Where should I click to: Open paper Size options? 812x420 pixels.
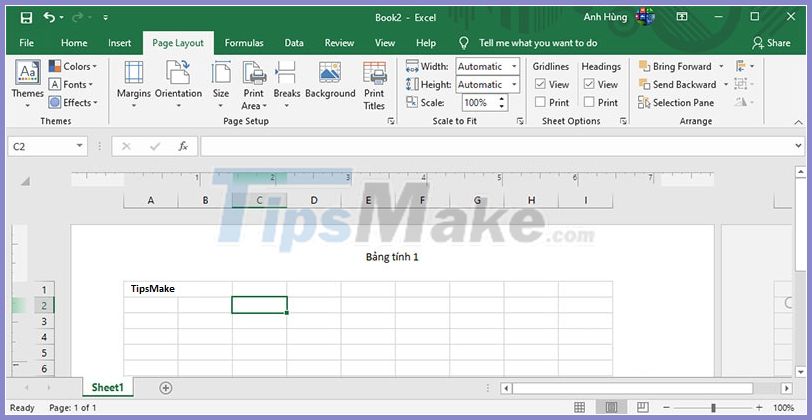[221, 85]
